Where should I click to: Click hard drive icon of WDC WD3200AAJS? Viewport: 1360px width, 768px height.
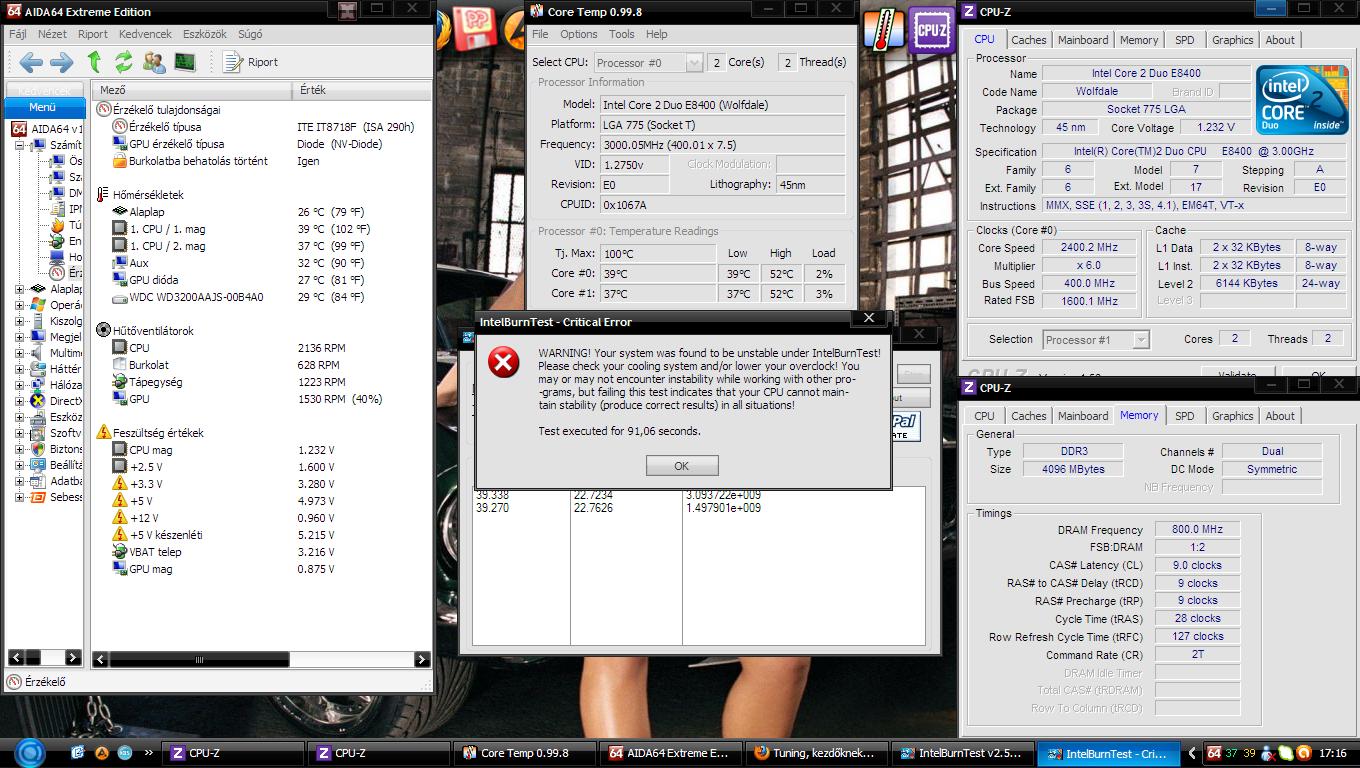[x=120, y=297]
